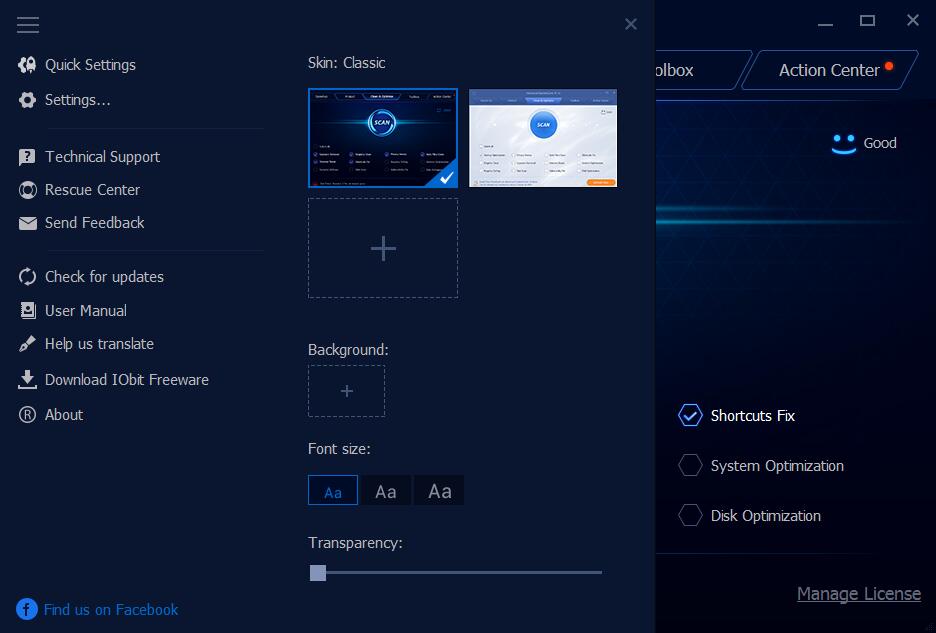Screen dimensions: 936x633
Task: Click the Technical Support question icon
Action: (27, 157)
